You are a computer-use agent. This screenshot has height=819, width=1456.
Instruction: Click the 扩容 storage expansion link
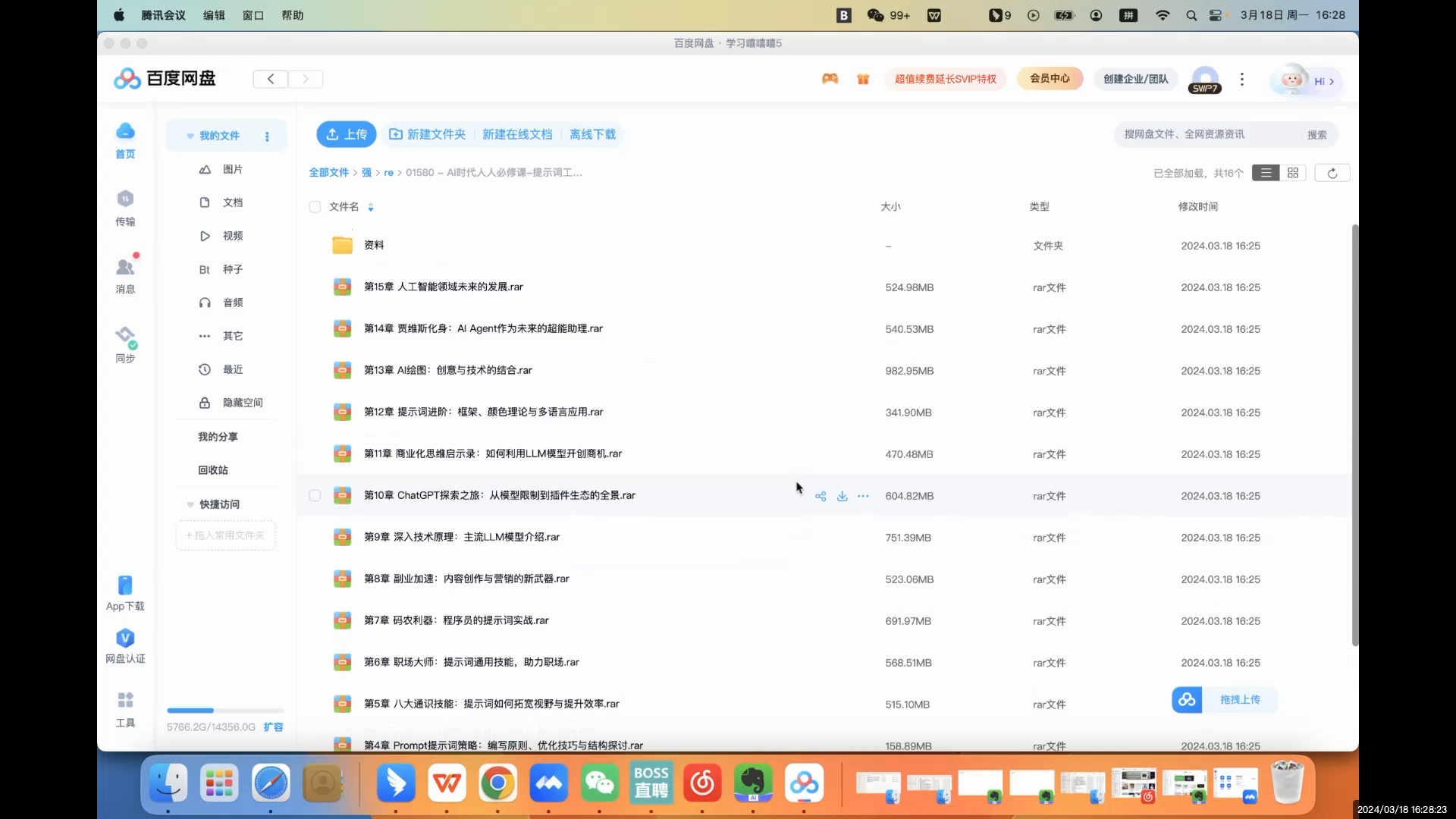point(274,726)
